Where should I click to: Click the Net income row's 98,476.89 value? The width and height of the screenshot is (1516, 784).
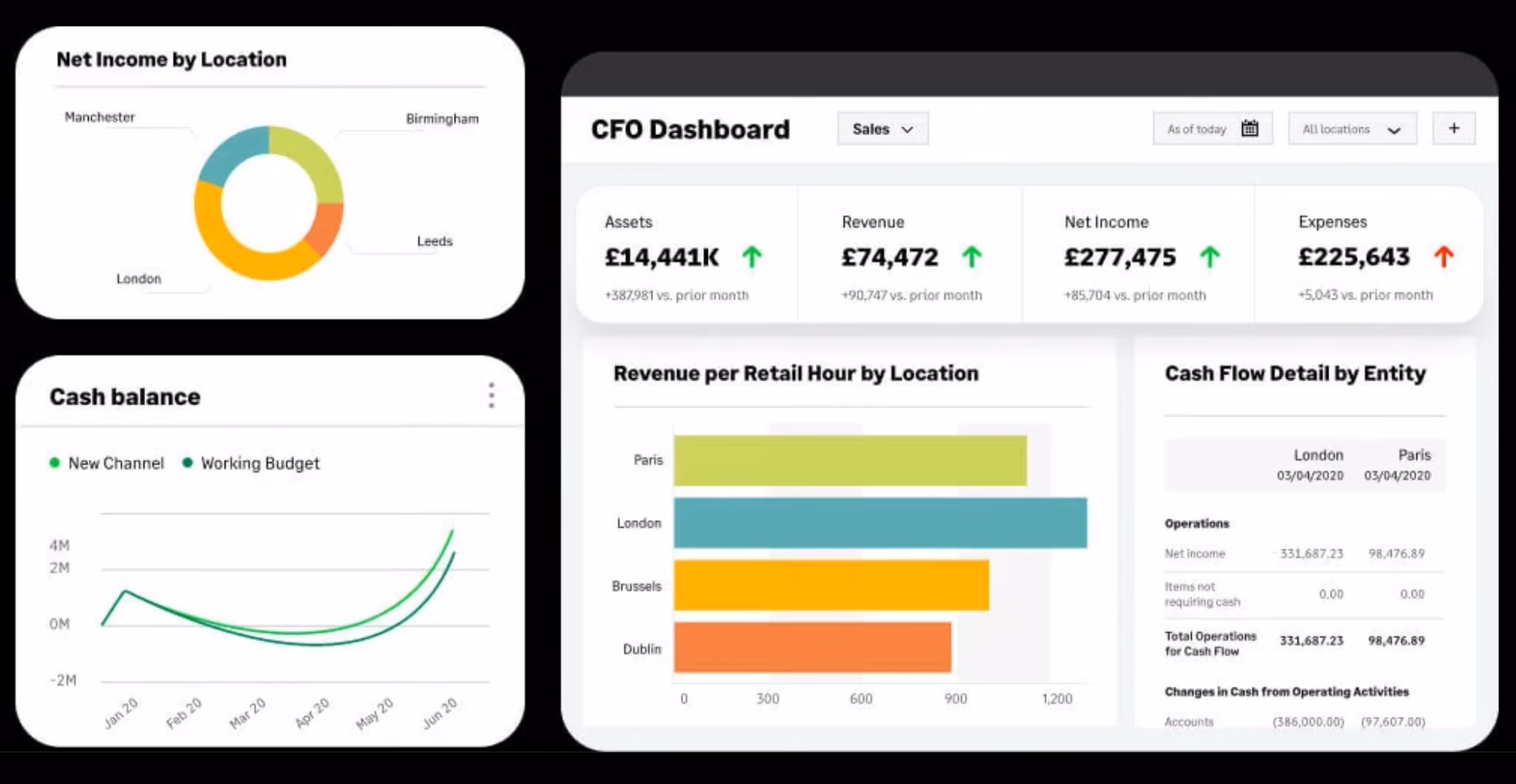1396,553
